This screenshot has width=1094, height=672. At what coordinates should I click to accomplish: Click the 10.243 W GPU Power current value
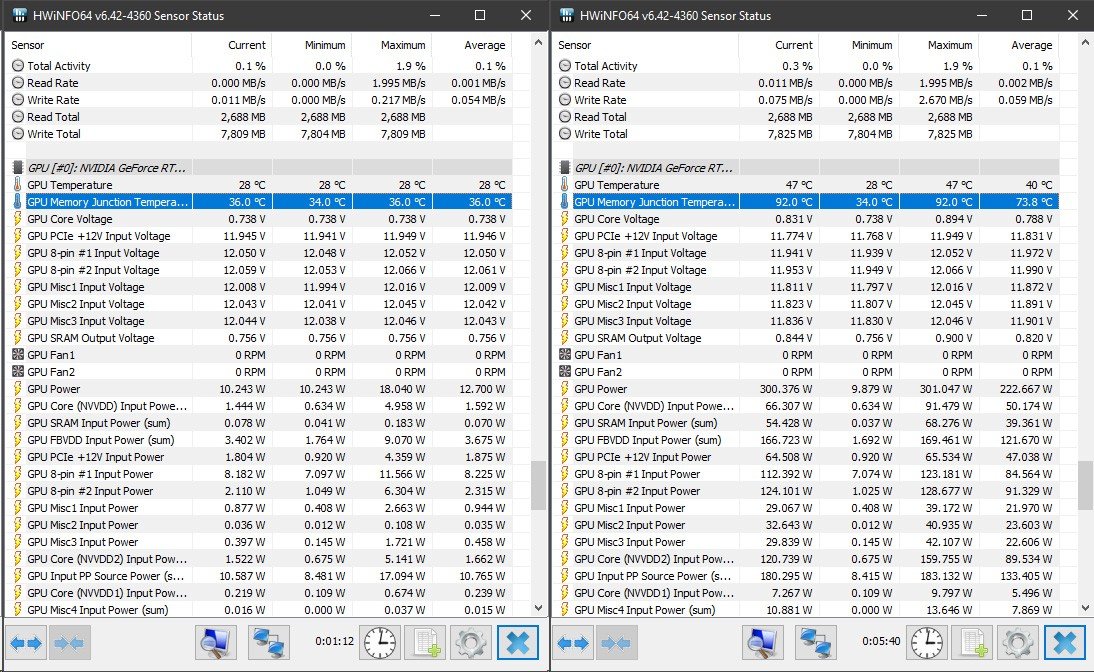point(242,389)
